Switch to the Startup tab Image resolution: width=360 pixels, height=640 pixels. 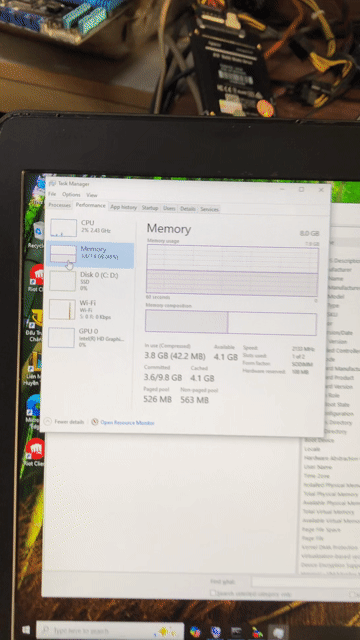point(149,208)
